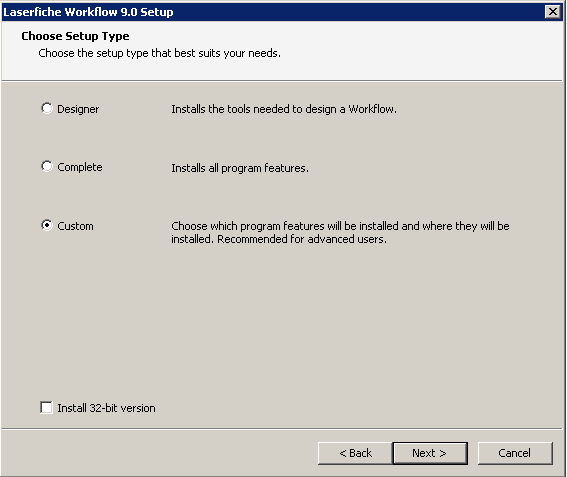Click the Custom option label
The image size is (567, 477).
76,226
